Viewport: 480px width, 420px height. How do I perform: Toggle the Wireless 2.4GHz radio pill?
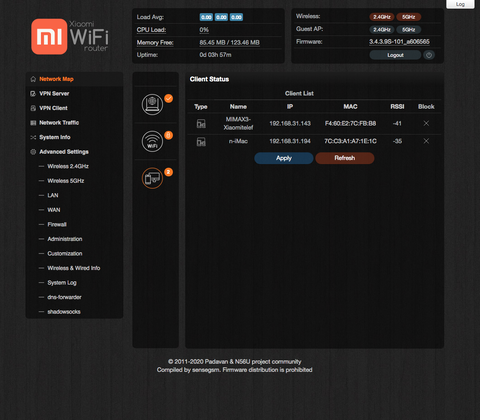point(382,17)
